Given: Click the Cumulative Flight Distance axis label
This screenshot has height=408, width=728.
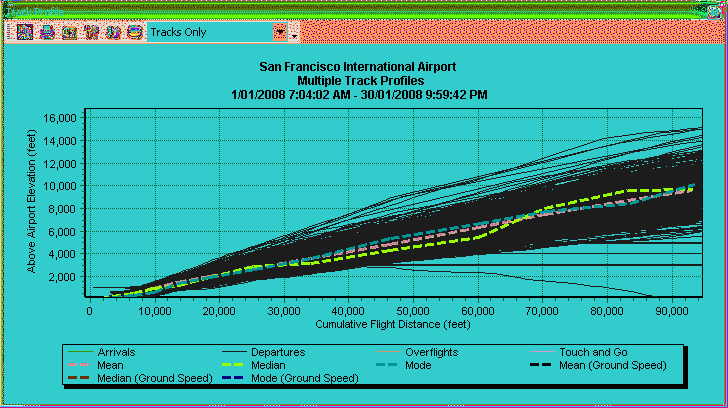Looking at the screenshot, I should point(393,324).
